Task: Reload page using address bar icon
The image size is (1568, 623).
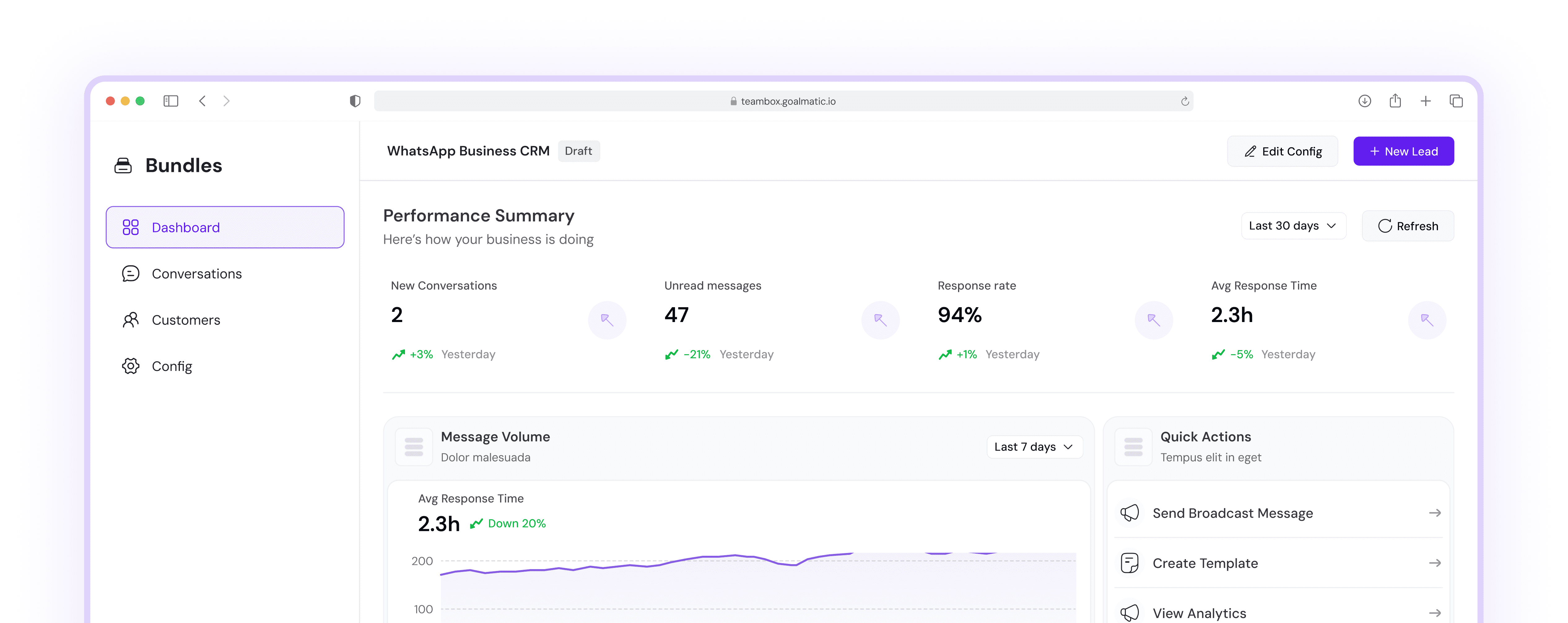Action: point(1185,102)
